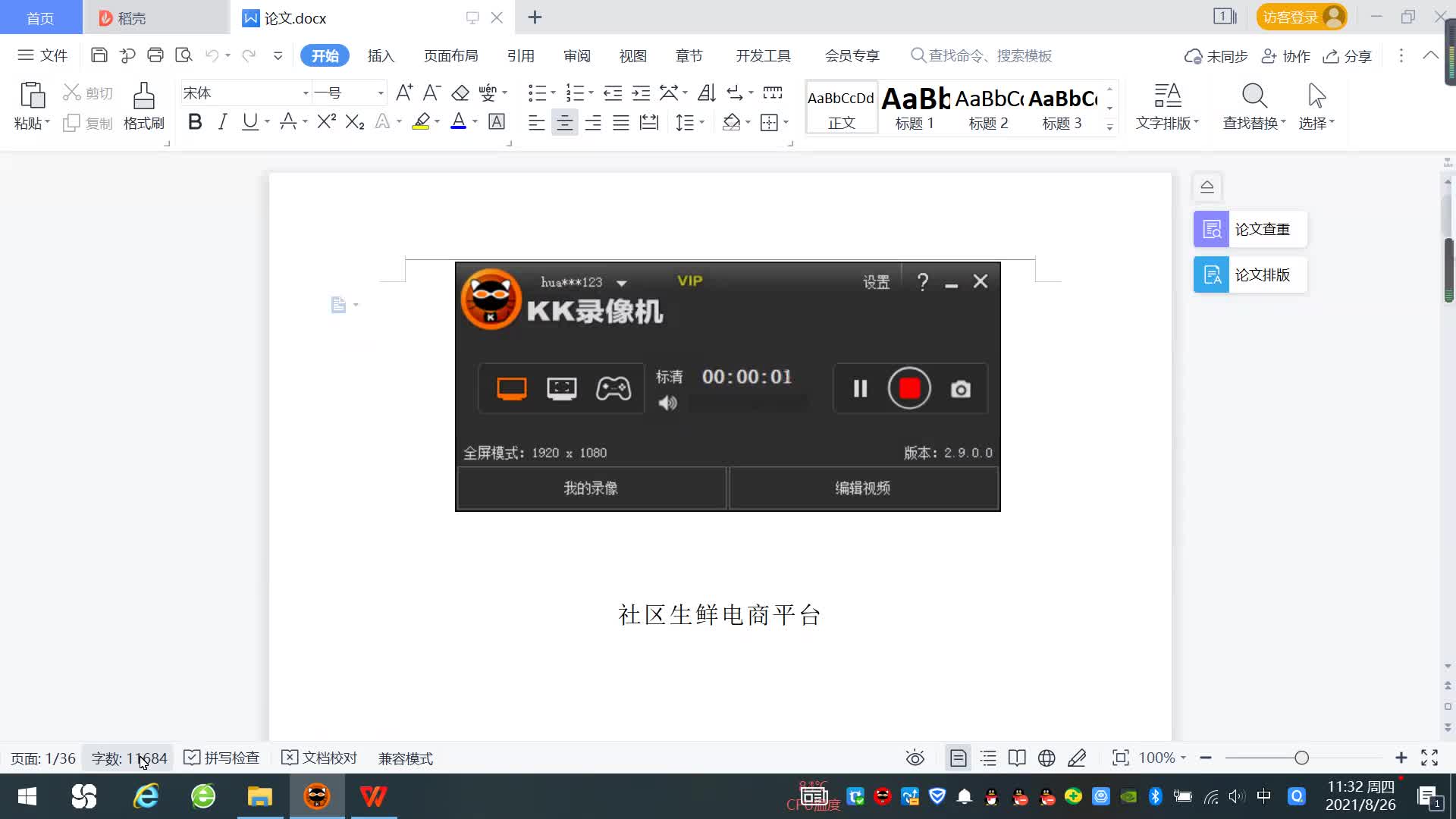Open the KK recorder account dropdown arrow

[622, 283]
